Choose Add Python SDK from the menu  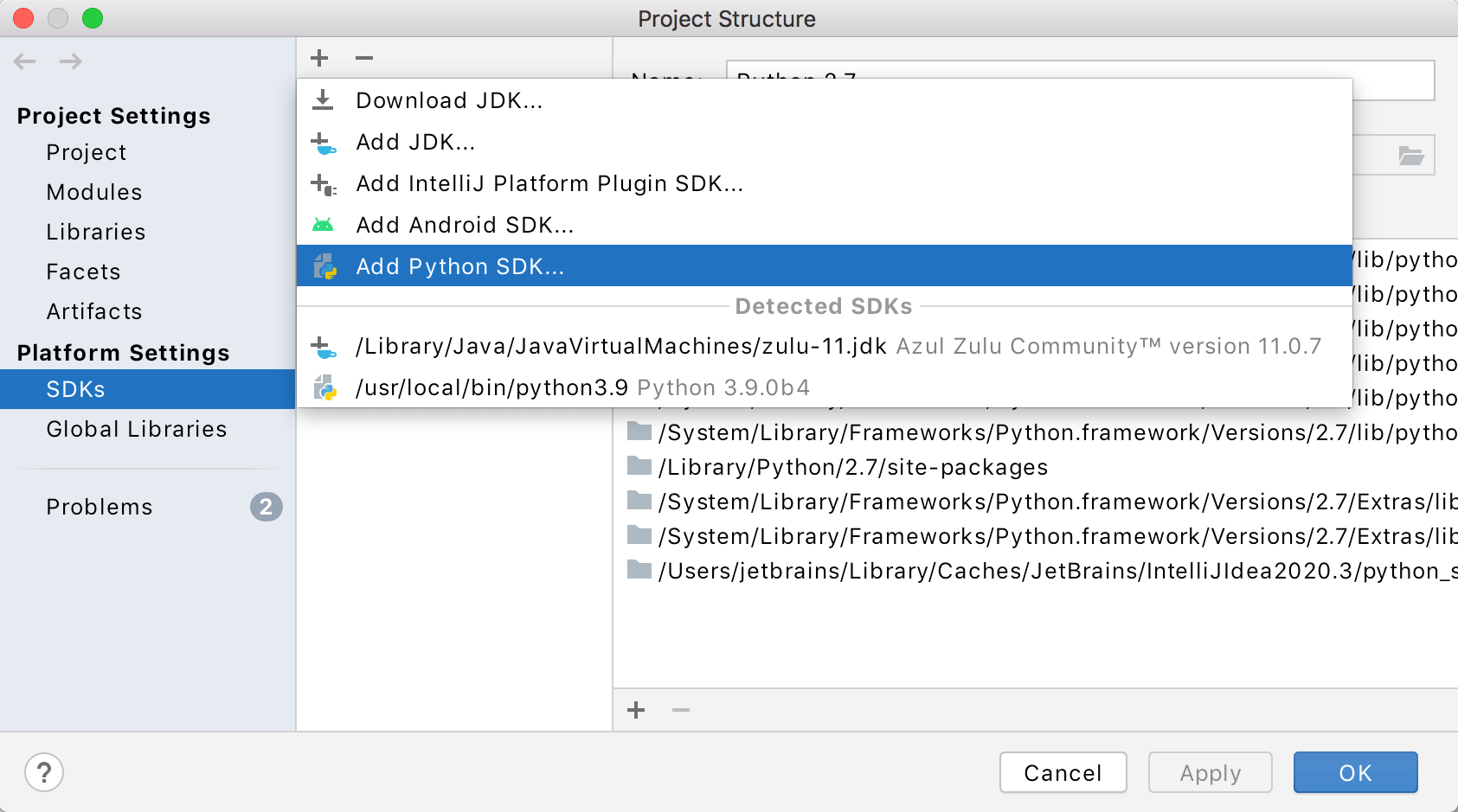coord(459,265)
